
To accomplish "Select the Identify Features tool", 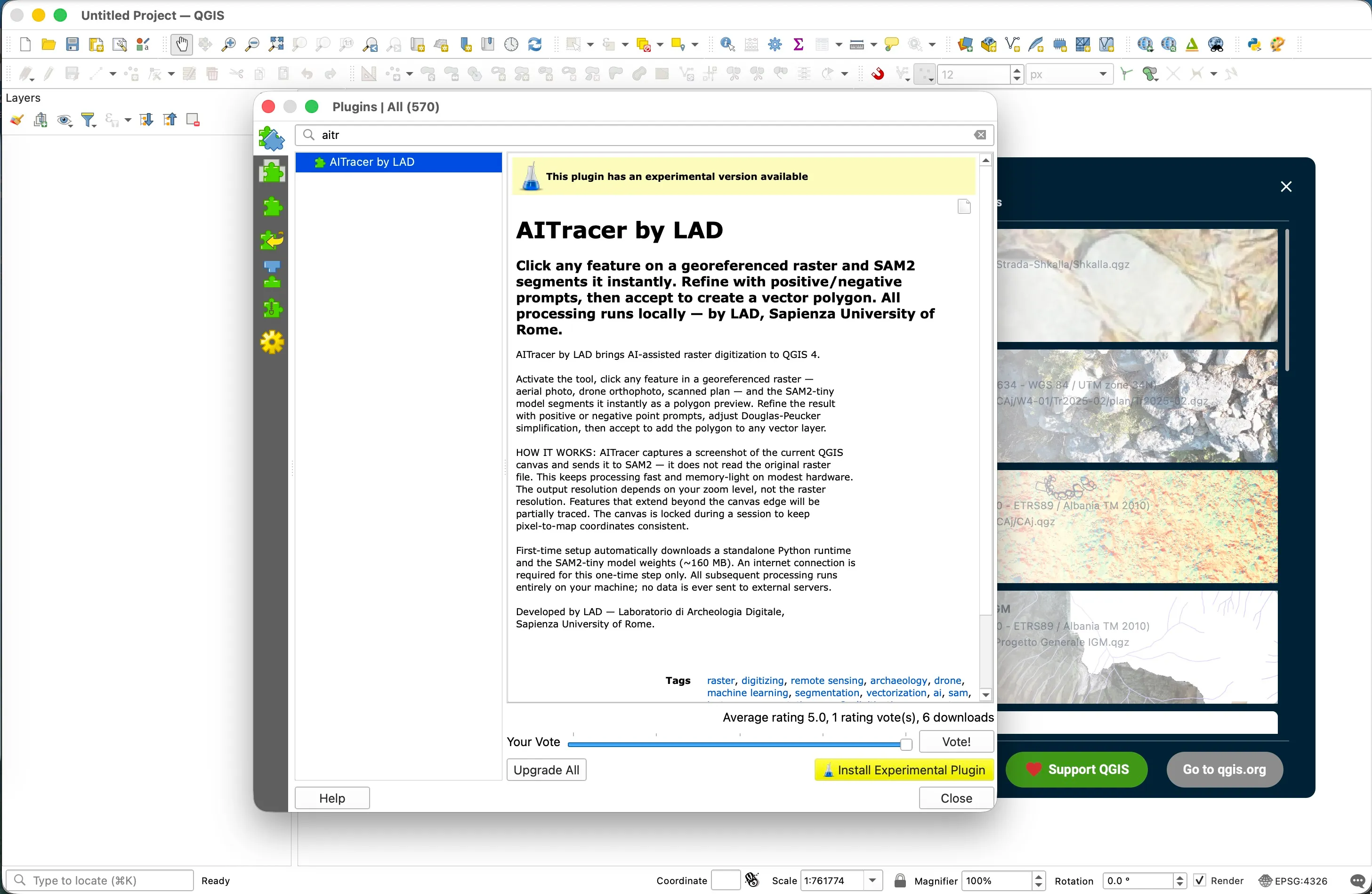I will tap(727, 44).
